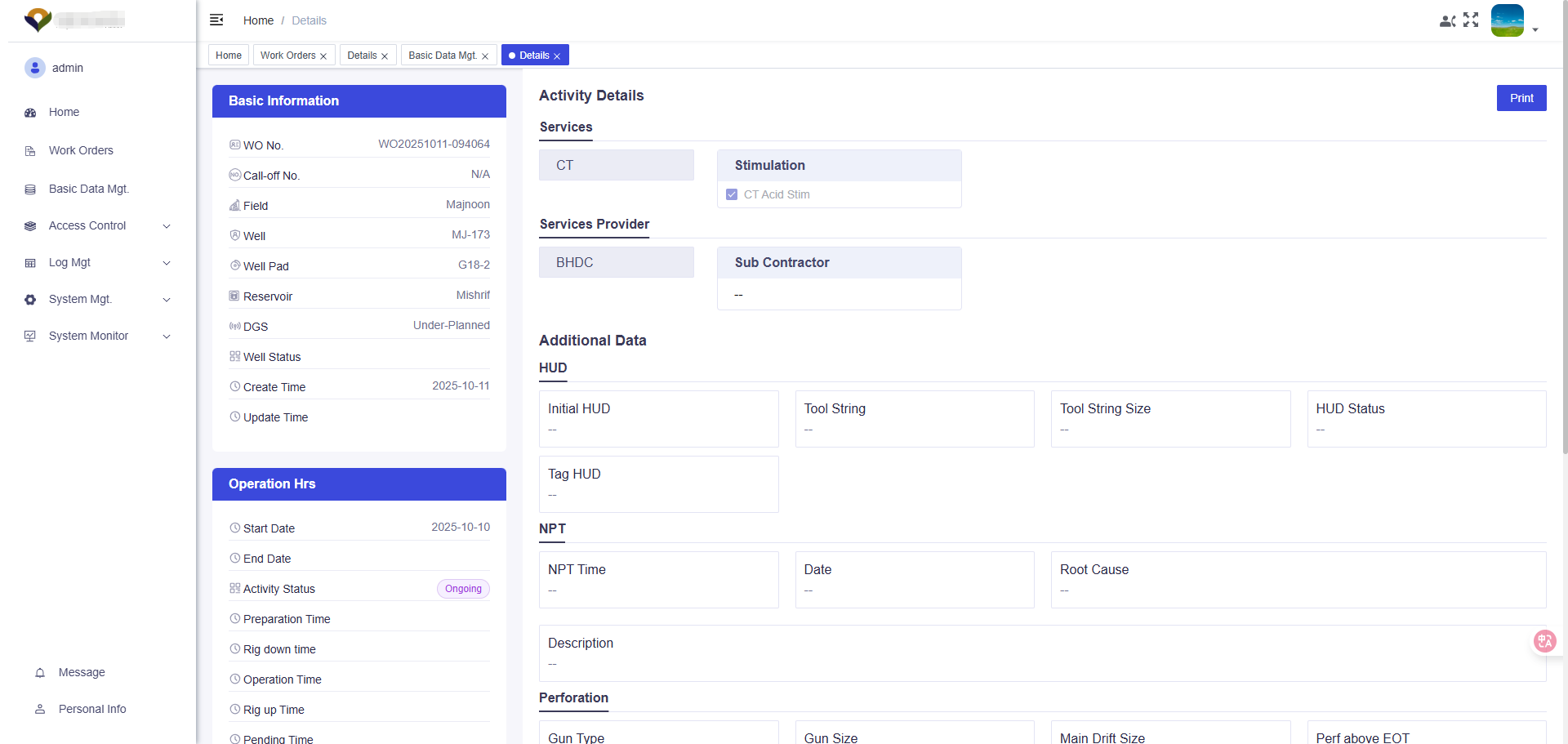Screen dimensions: 1568x744
Task: Click the Home dashboard icon in sidebar
Action: (30, 113)
